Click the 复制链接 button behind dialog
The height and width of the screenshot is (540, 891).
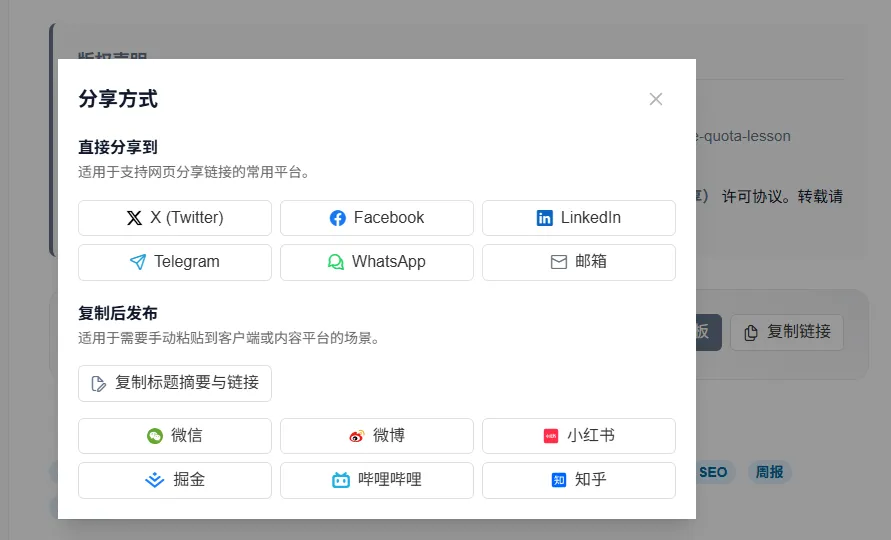(787, 332)
